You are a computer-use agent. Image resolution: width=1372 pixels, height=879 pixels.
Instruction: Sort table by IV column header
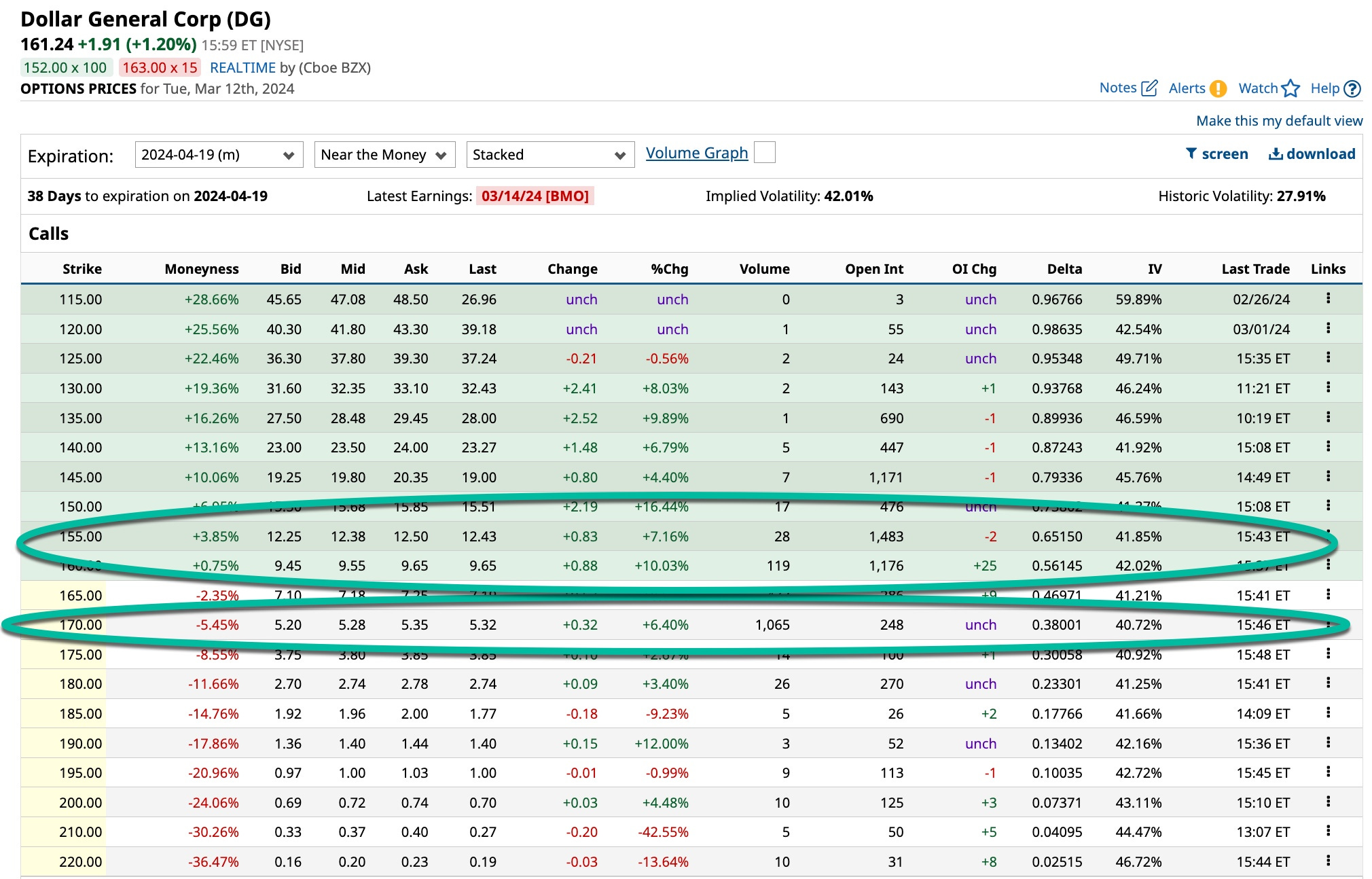(x=1155, y=269)
